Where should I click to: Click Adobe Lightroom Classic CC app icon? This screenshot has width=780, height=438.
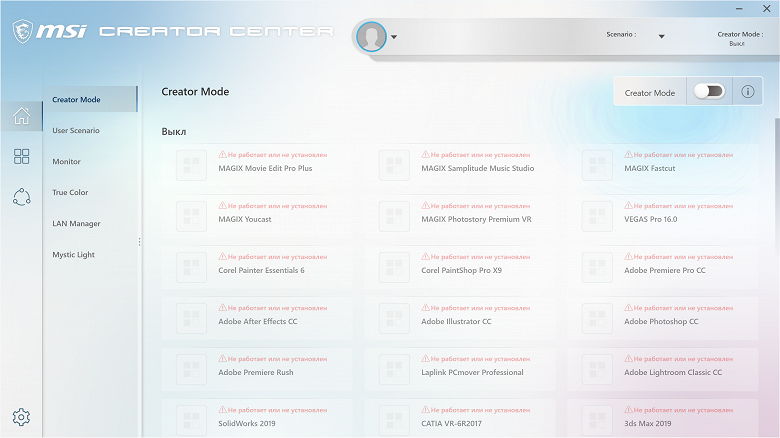click(x=597, y=369)
